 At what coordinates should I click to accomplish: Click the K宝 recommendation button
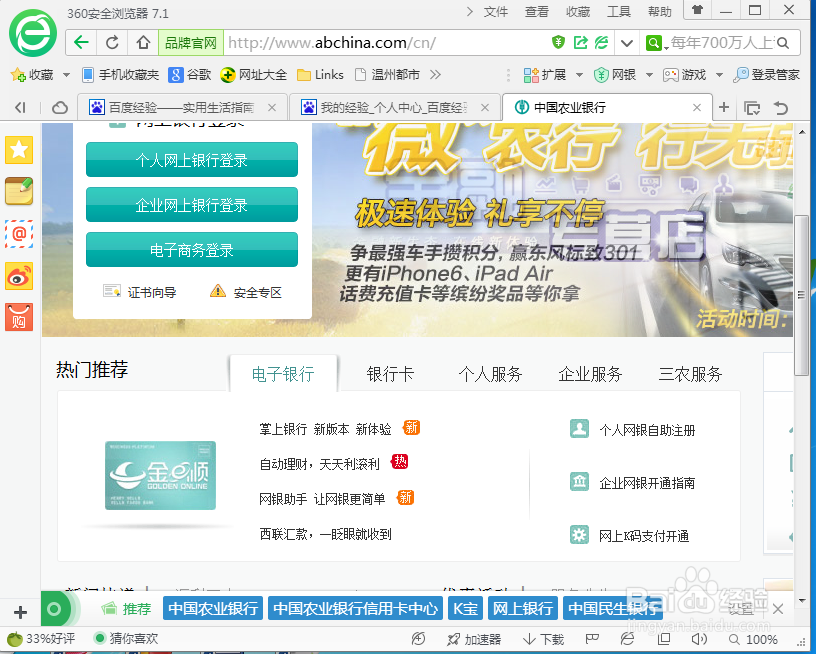tap(465, 608)
